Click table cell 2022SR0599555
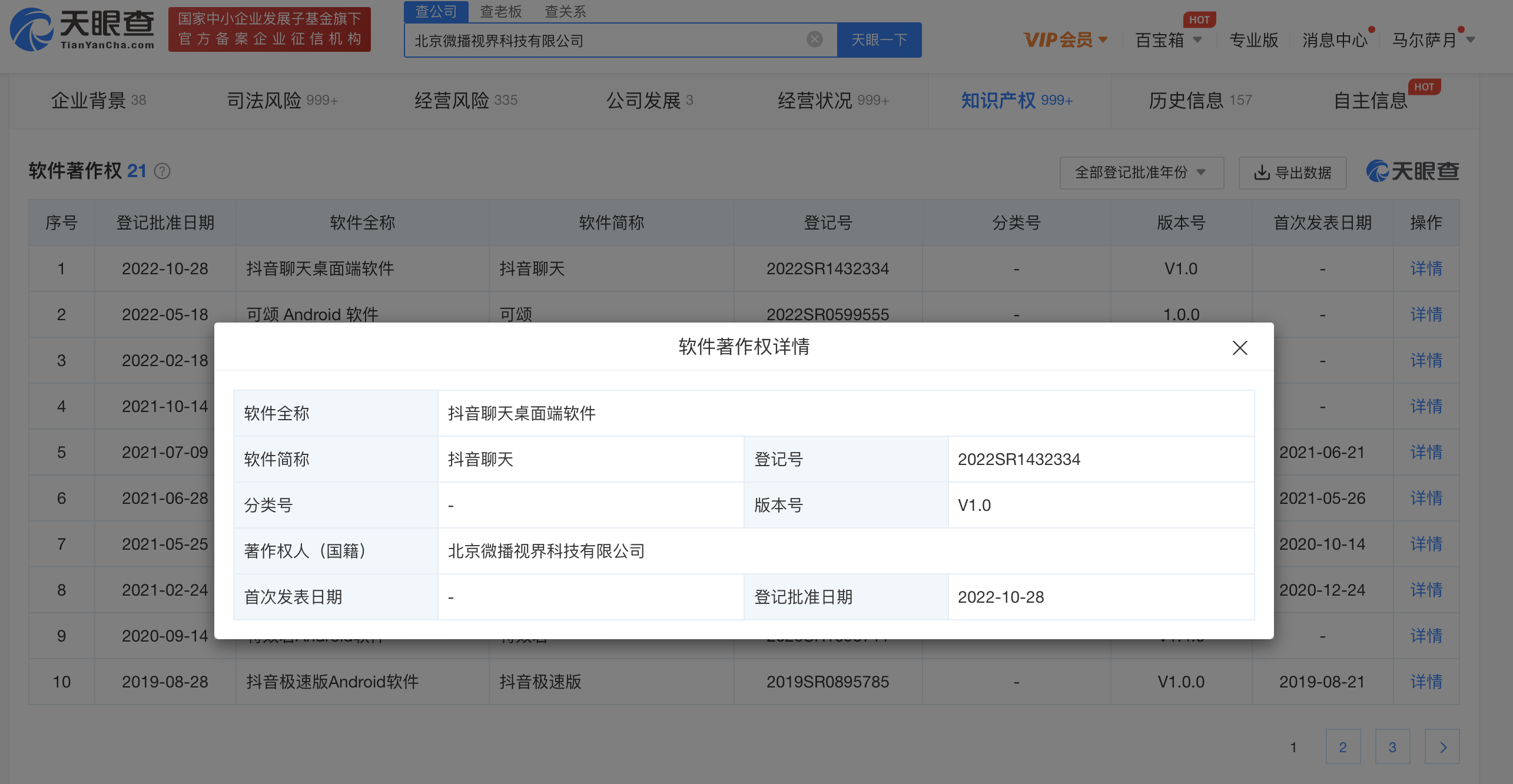 tap(828, 315)
